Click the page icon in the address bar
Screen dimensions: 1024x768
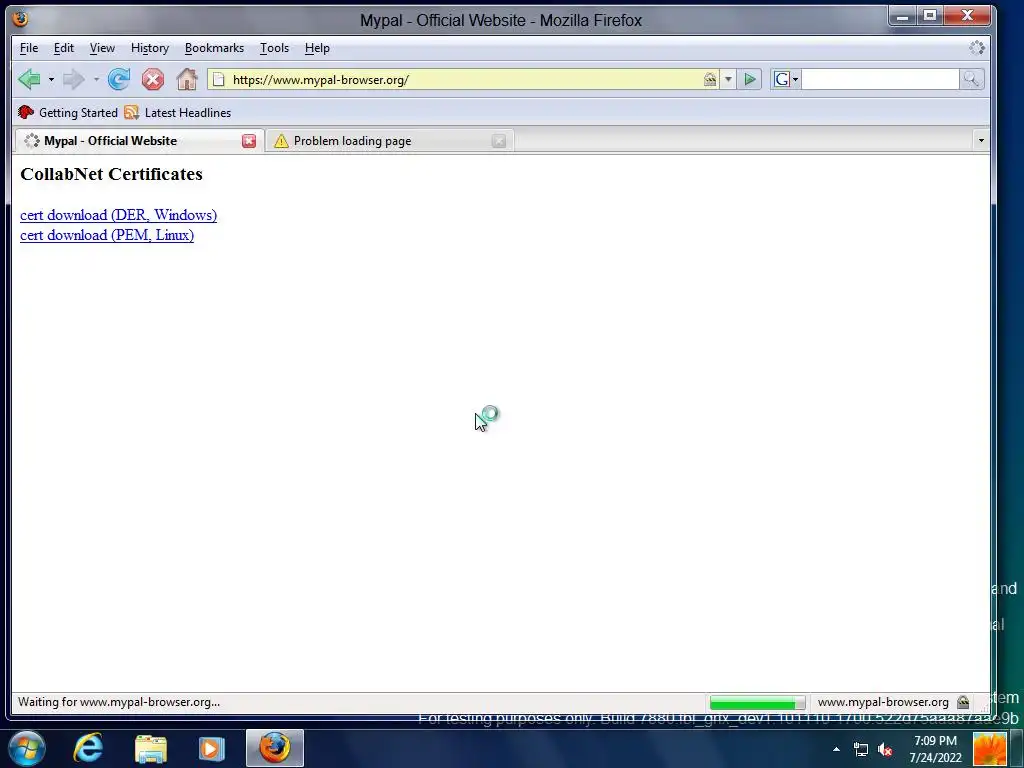[x=219, y=80]
